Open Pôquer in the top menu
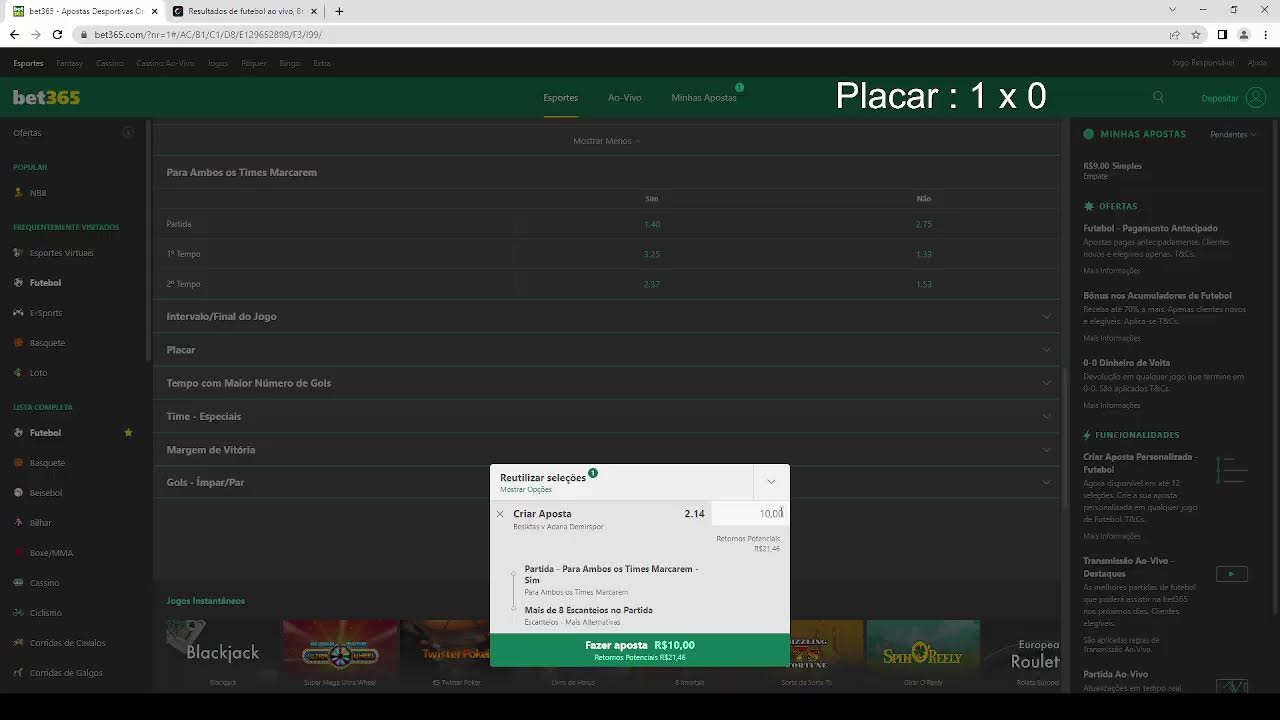 254,63
